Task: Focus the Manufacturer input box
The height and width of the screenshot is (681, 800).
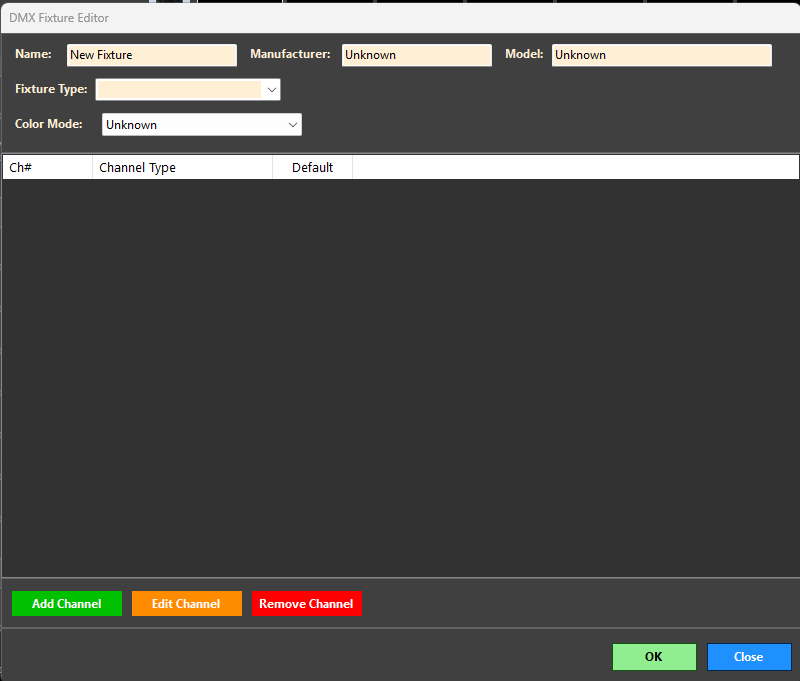Action: tap(416, 55)
